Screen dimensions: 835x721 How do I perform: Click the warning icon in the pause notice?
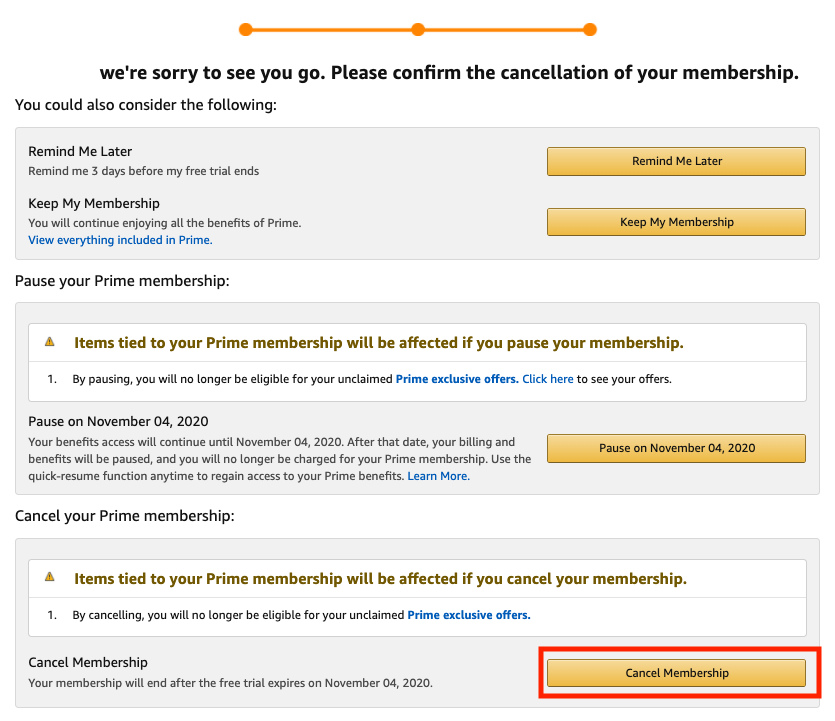(x=50, y=342)
